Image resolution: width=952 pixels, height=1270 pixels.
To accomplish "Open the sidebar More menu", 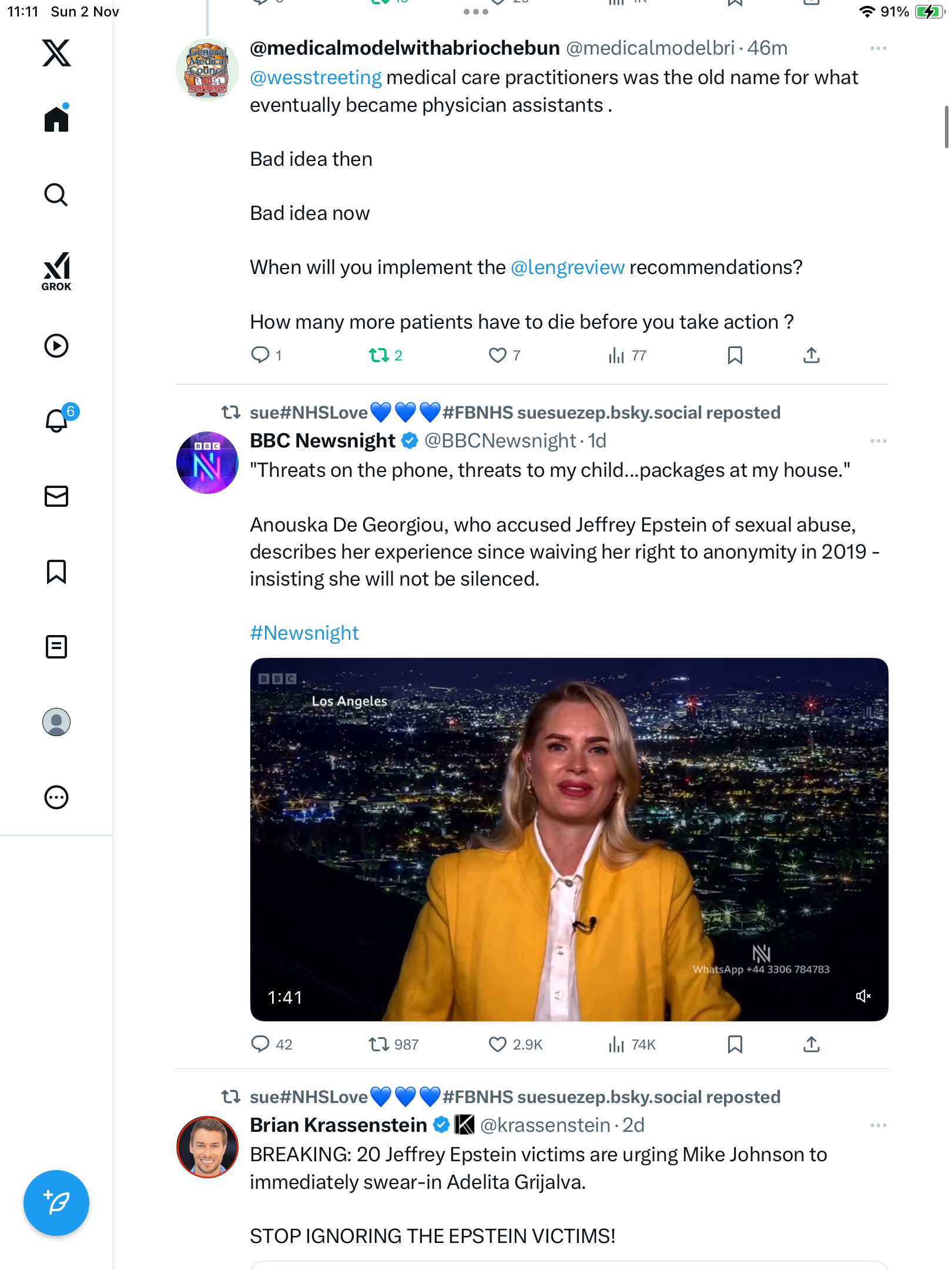I will tap(56, 797).
